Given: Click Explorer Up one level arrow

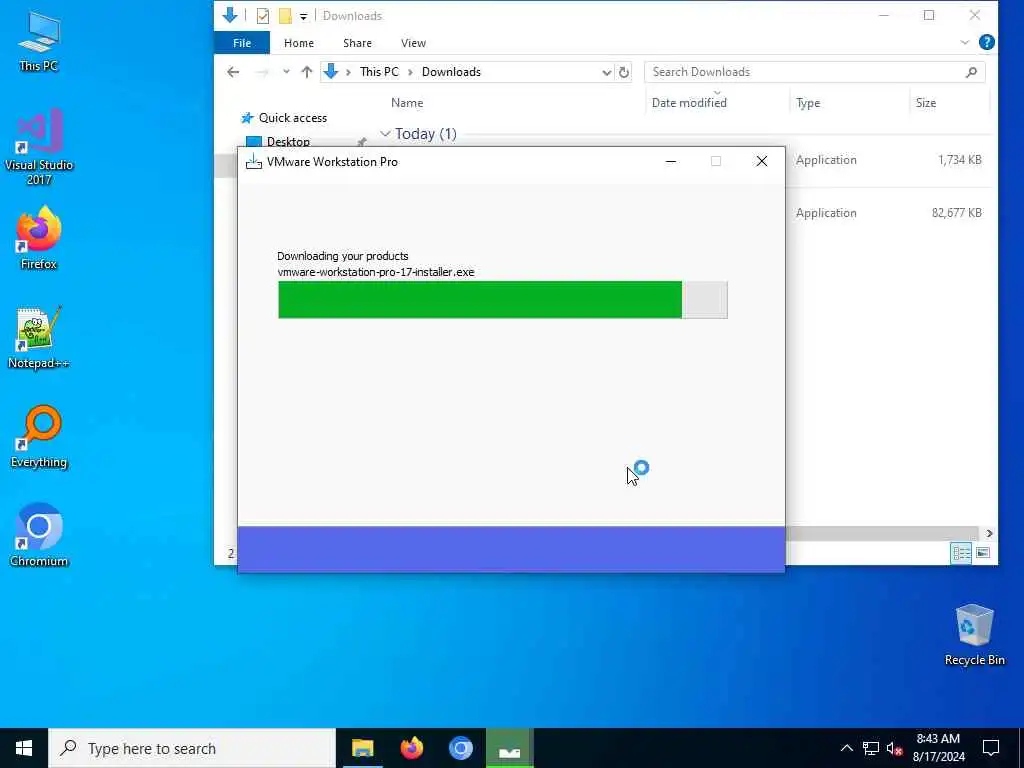Looking at the screenshot, I should click(306, 72).
